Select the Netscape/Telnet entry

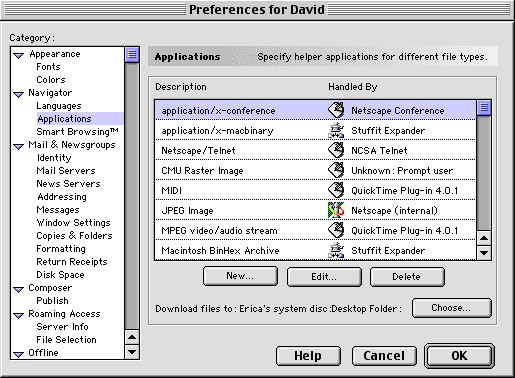pos(315,150)
